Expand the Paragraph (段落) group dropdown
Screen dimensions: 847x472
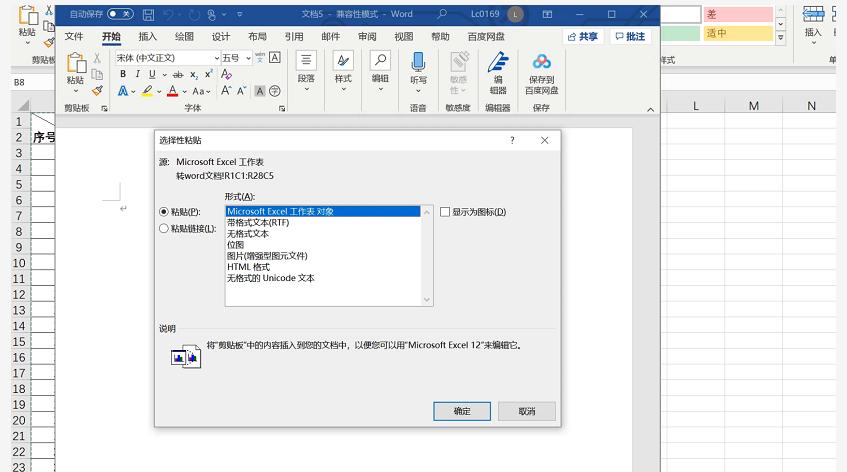click(306, 90)
